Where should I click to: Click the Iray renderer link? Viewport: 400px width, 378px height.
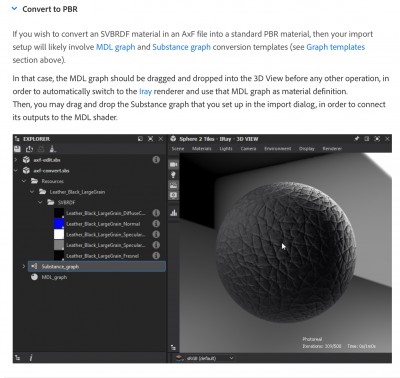tap(145, 91)
